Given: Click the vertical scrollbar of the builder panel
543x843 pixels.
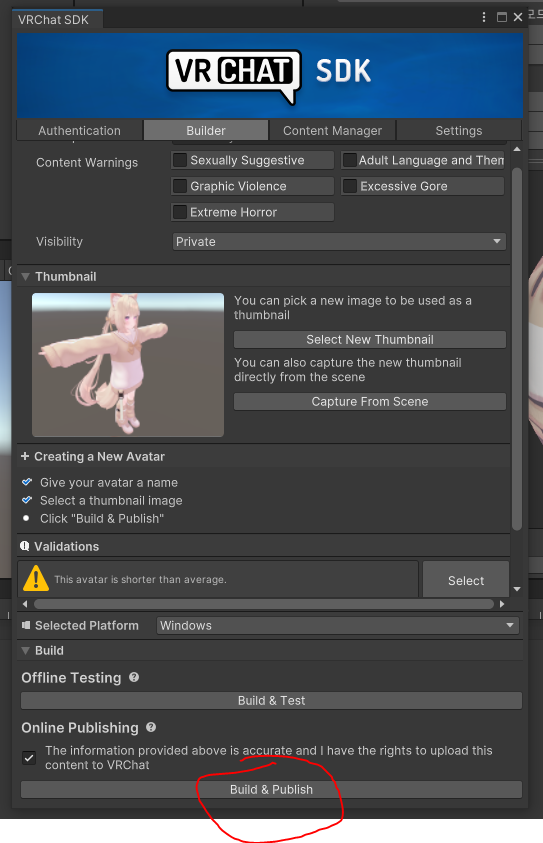Looking at the screenshot, I should (x=517, y=349).
